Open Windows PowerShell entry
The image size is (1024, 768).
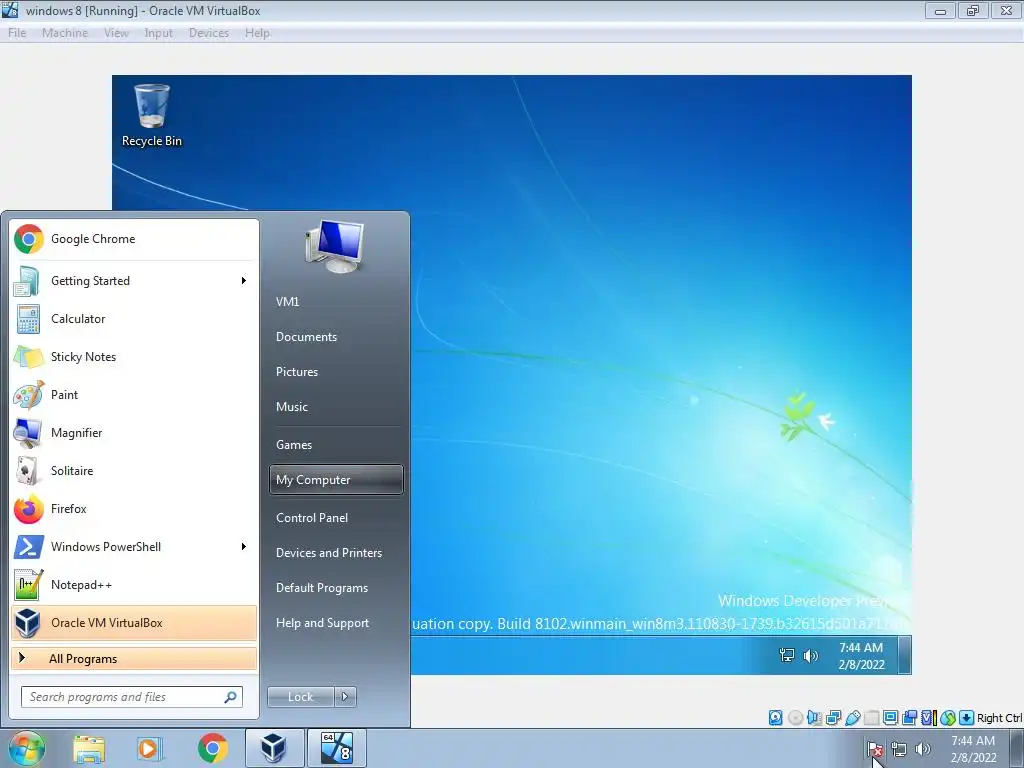click(x=134, y=547)
